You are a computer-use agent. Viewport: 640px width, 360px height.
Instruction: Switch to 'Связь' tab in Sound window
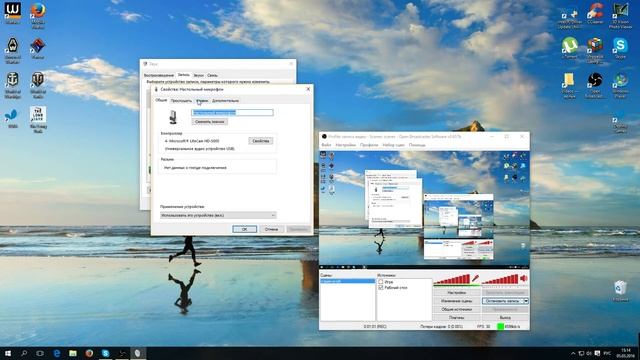[212, 75]
